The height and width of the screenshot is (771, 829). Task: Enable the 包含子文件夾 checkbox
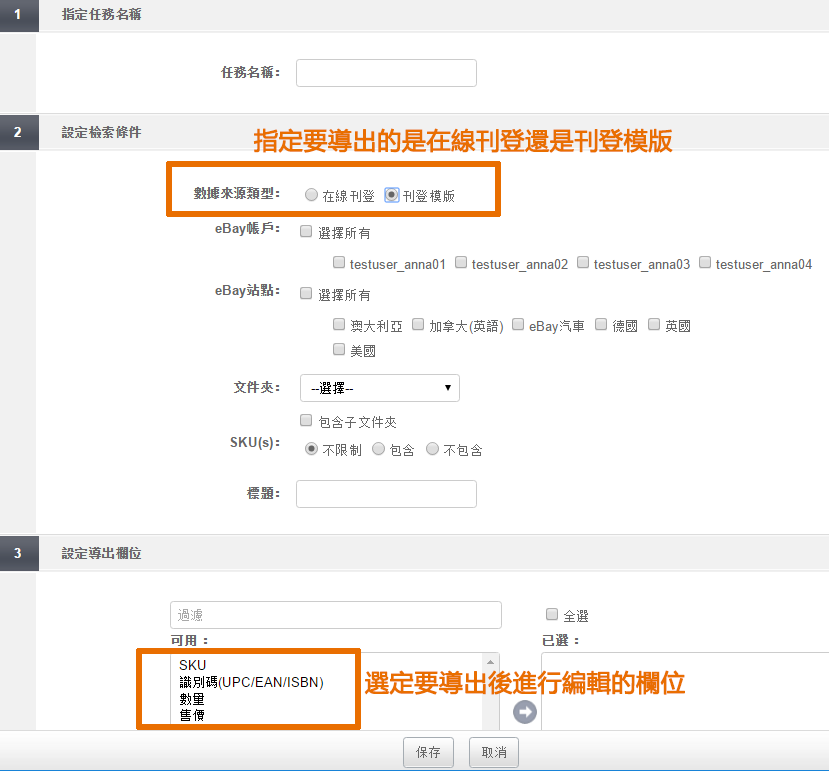coord(306,420)
